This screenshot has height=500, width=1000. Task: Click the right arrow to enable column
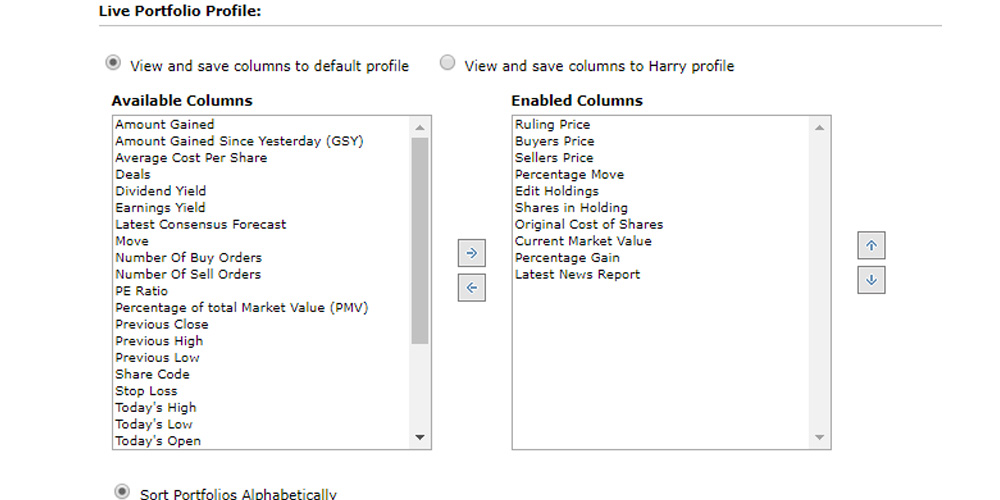point(471,254)
